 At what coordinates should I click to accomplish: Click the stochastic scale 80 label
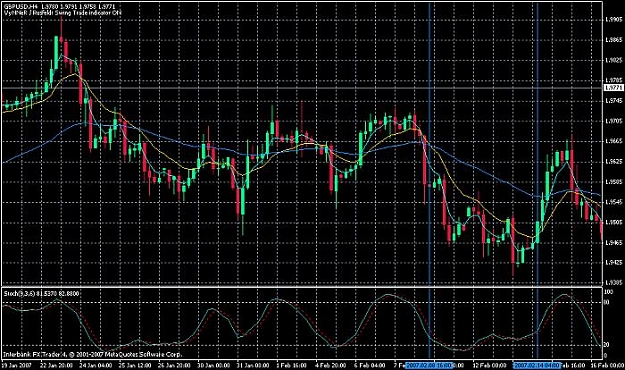point(607,302)
